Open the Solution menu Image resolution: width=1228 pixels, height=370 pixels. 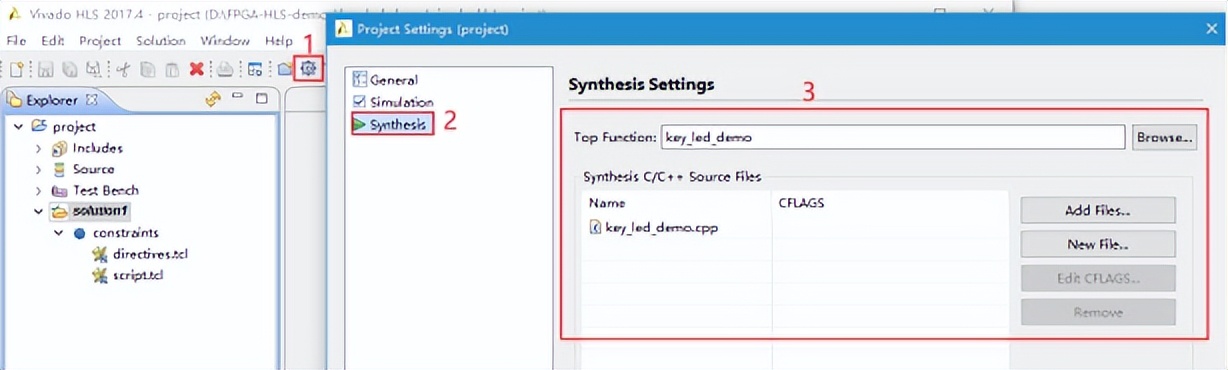(161, 41)
